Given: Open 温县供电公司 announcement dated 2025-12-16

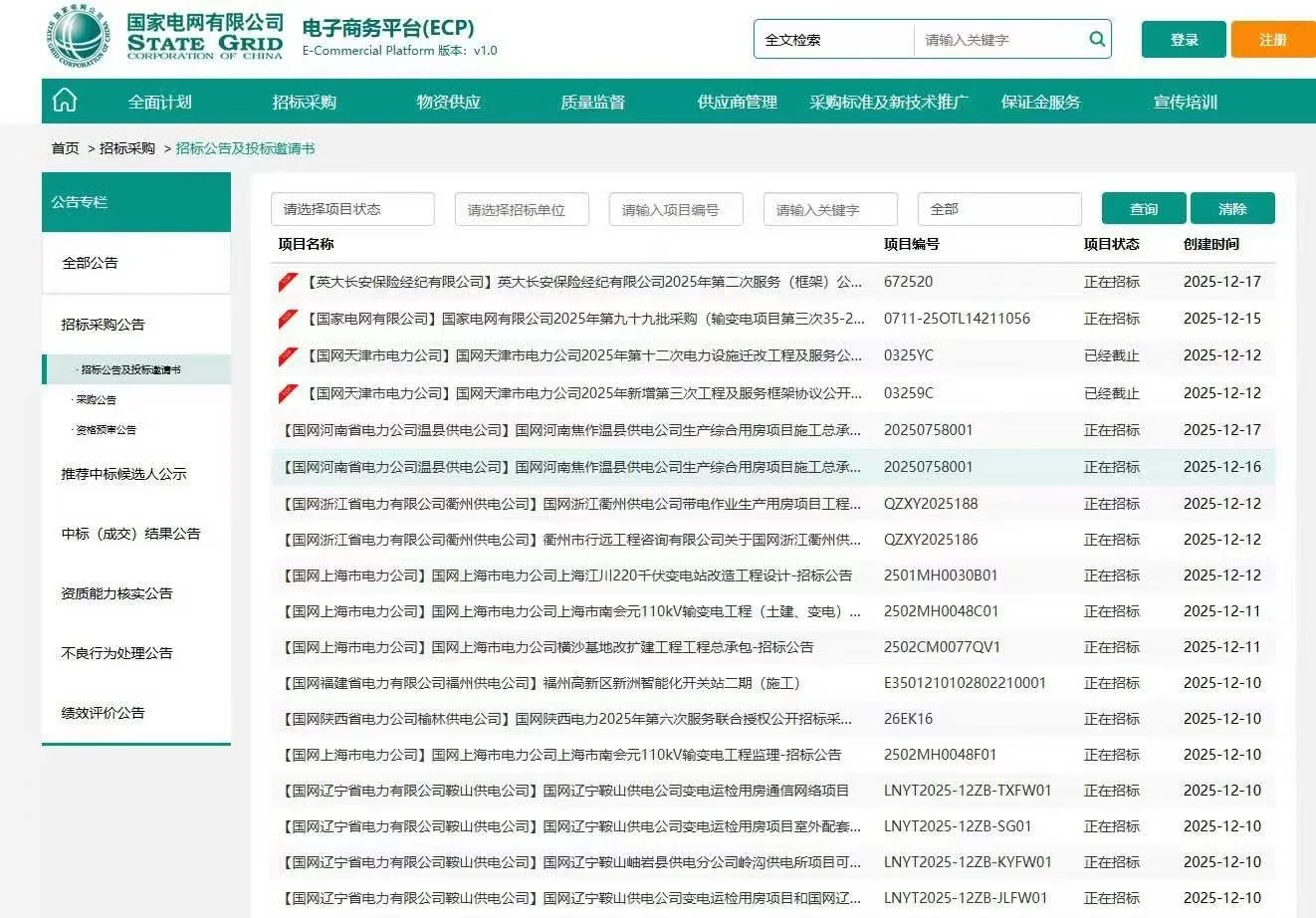Looking at the screenshot, I should coord(571,467).
